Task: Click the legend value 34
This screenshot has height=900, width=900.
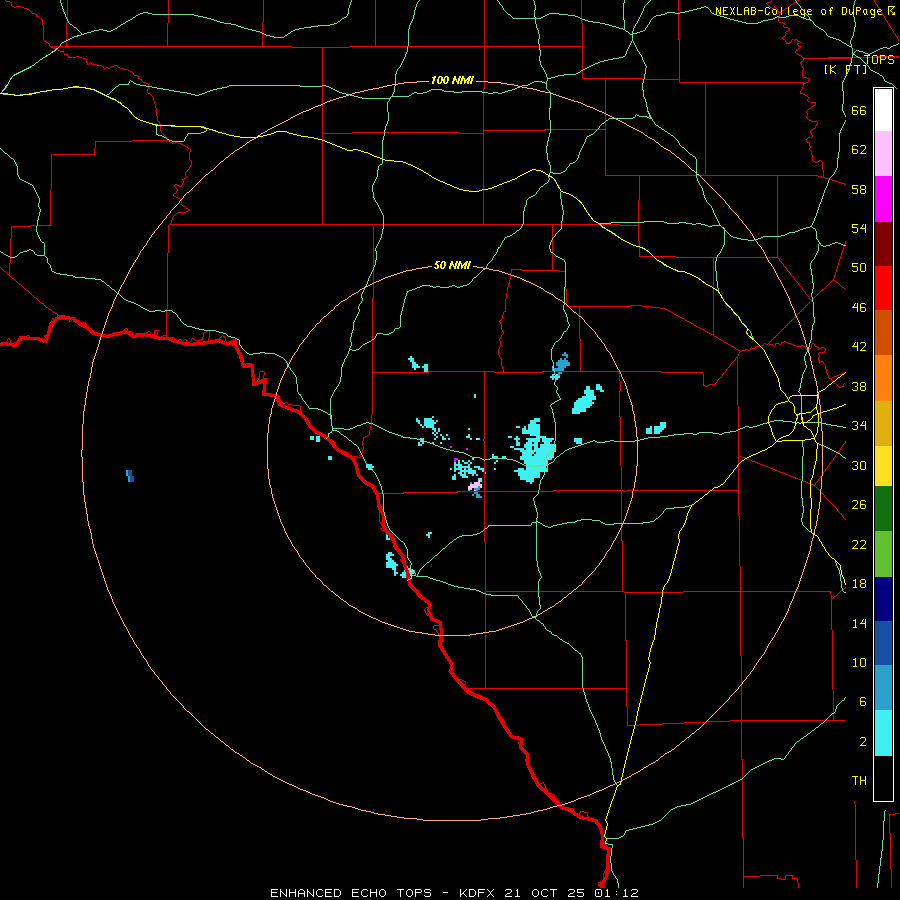Action: point(859,426)
